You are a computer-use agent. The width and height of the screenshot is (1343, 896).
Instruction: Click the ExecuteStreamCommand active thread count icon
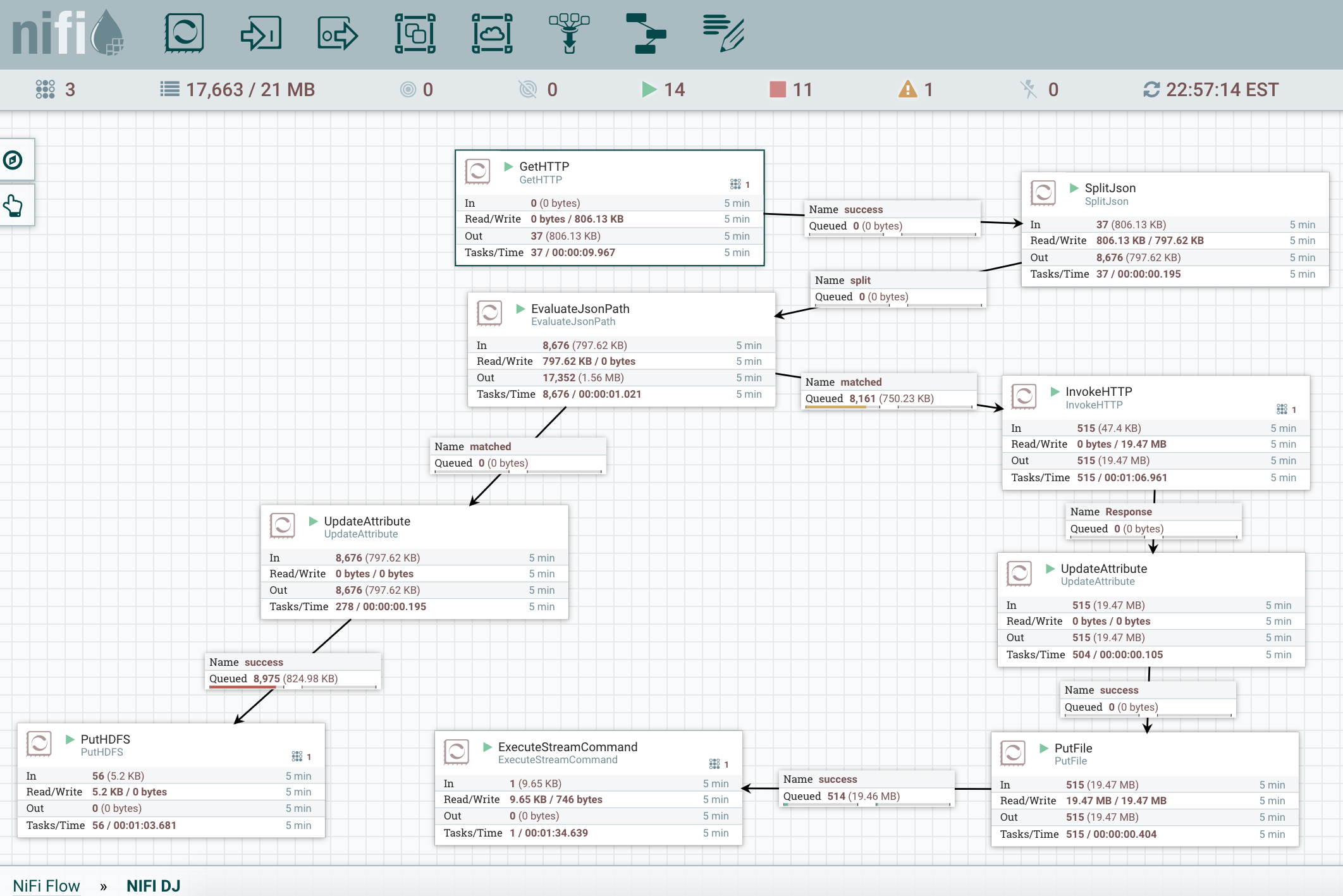(714, 764)
